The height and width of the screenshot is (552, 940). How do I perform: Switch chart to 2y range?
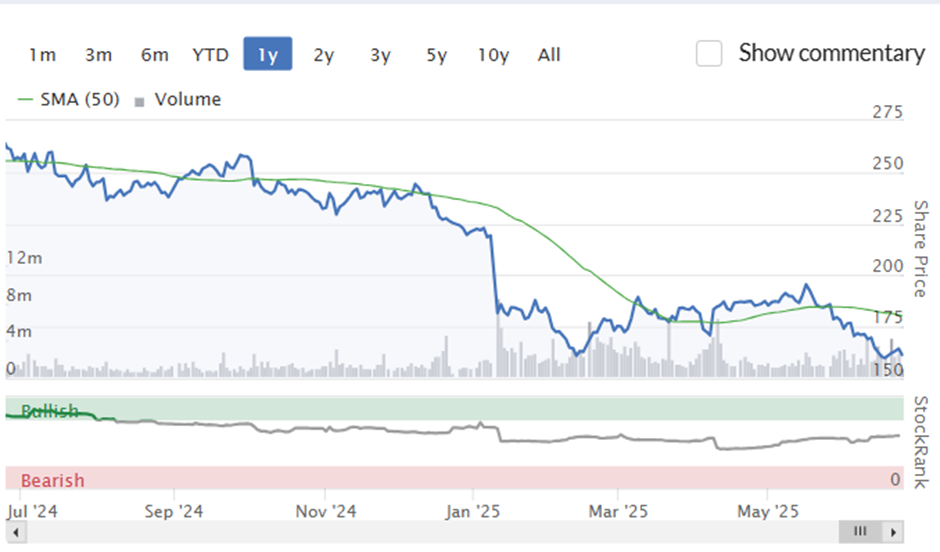tap(324, 55)
